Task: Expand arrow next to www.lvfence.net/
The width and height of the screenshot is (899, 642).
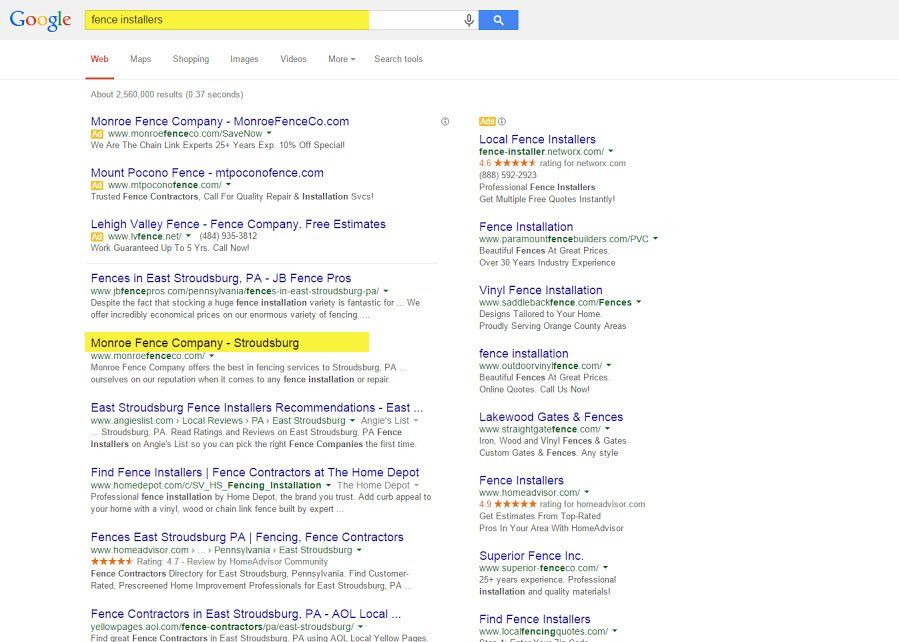Action: pyautogui.click(x=188, y=236)
